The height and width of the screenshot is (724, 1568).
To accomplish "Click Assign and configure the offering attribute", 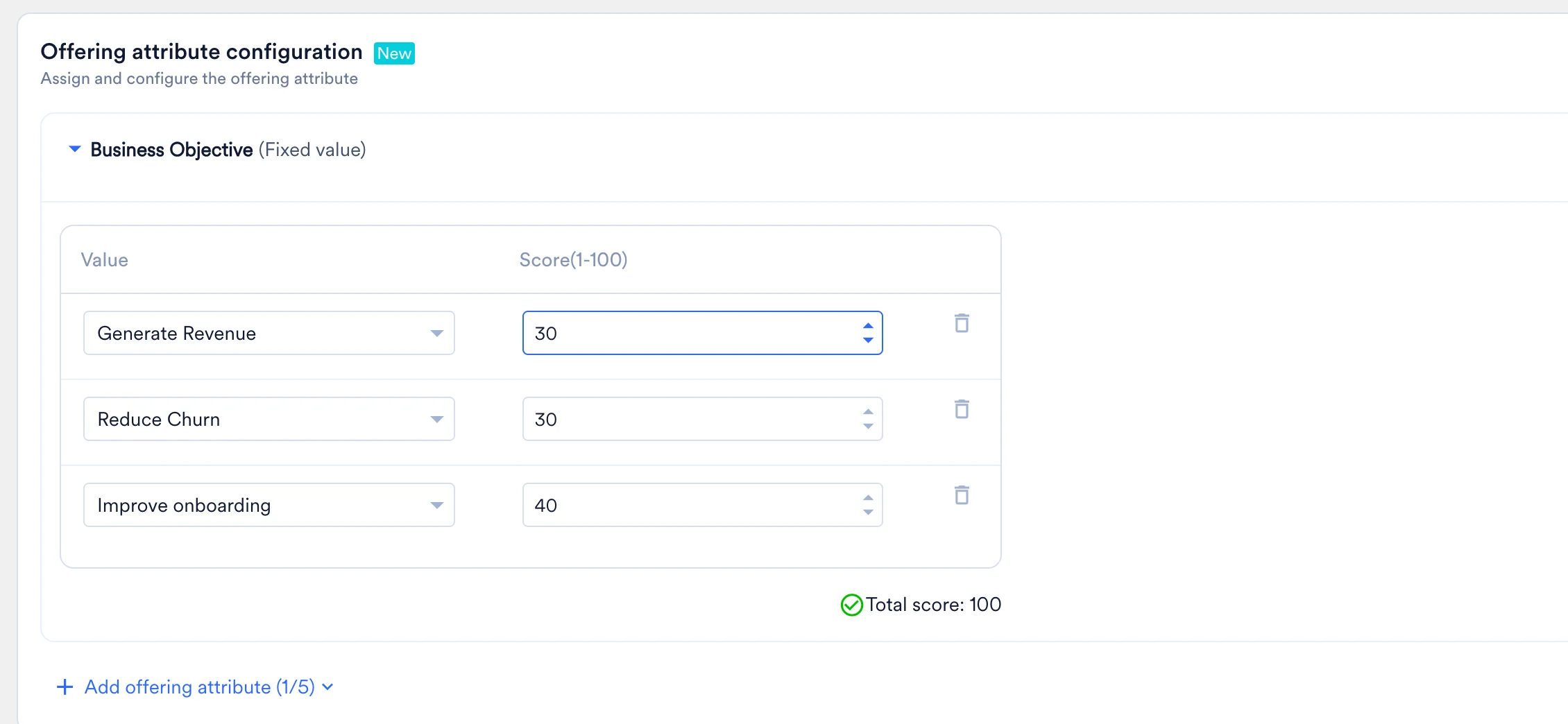I will coord(199,78).
